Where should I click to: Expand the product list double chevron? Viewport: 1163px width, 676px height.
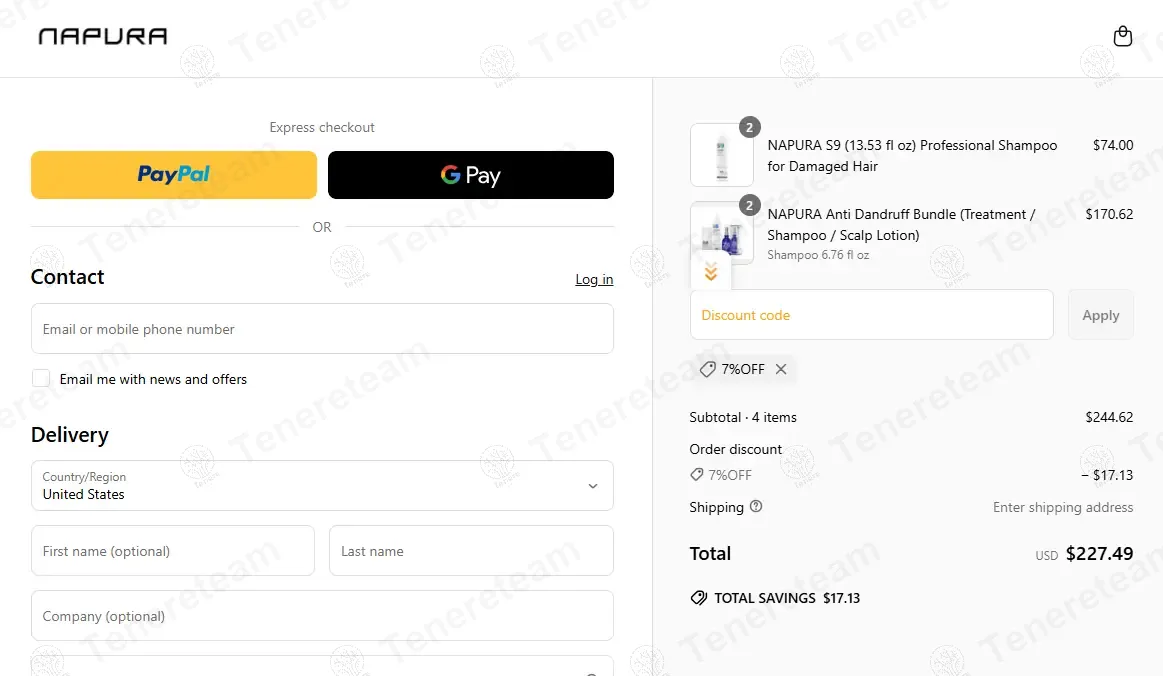[x=711, y=272]
